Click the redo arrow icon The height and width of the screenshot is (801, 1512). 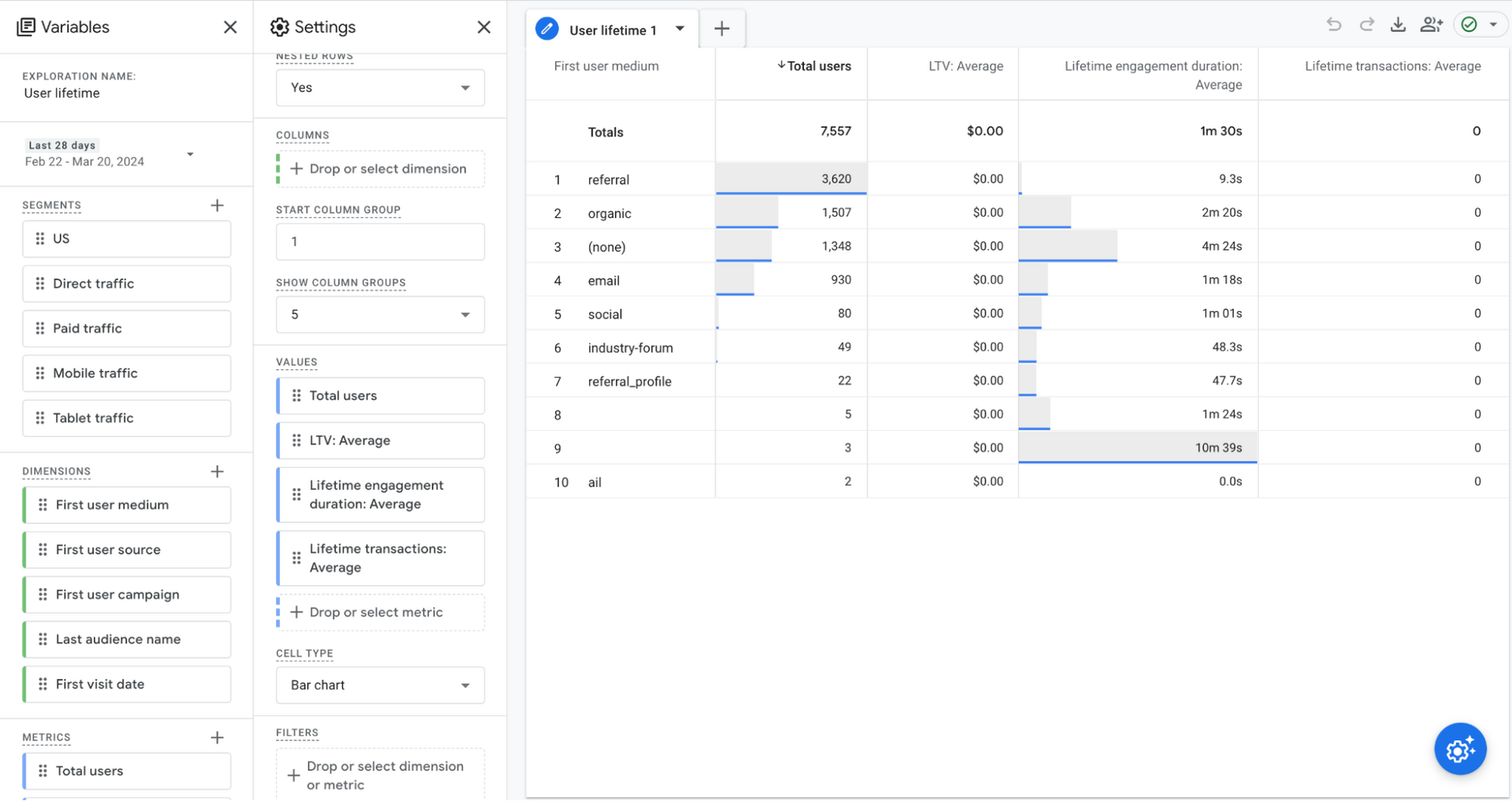click(1366, 24)
